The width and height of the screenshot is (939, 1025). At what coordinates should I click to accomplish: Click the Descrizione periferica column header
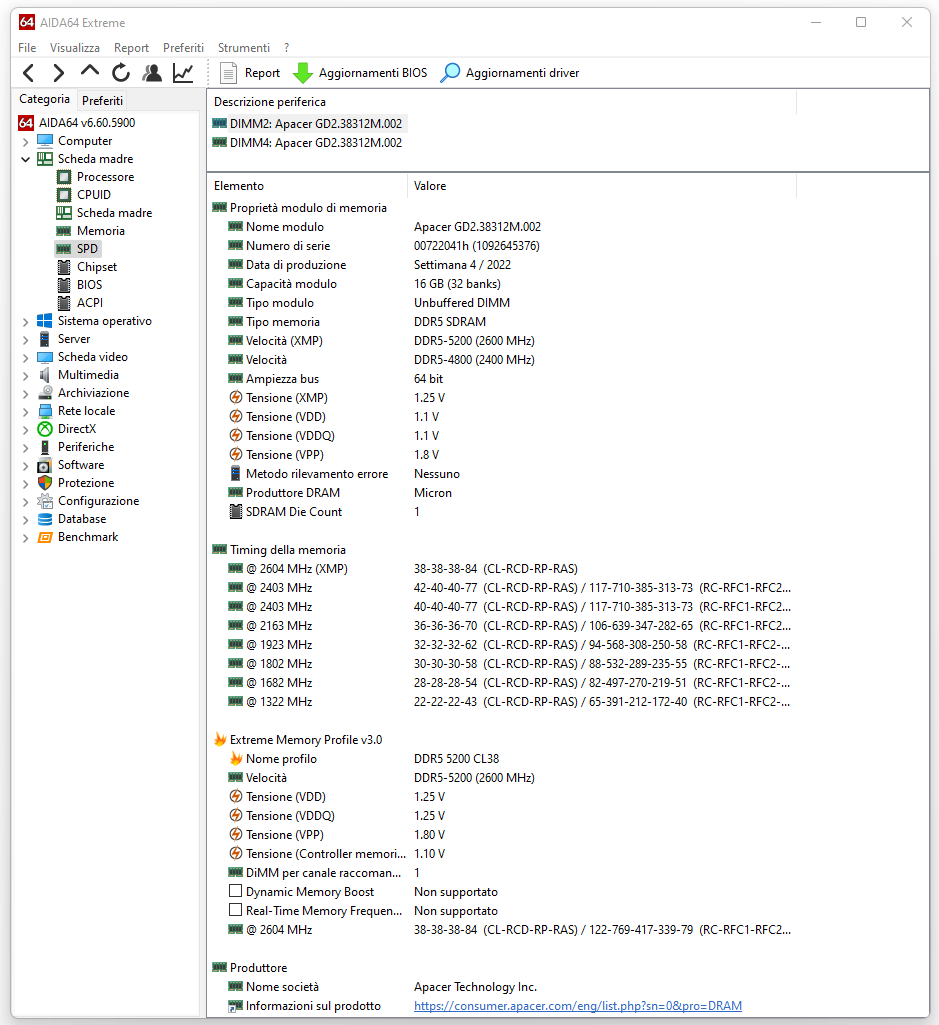(x=502, y=102)
